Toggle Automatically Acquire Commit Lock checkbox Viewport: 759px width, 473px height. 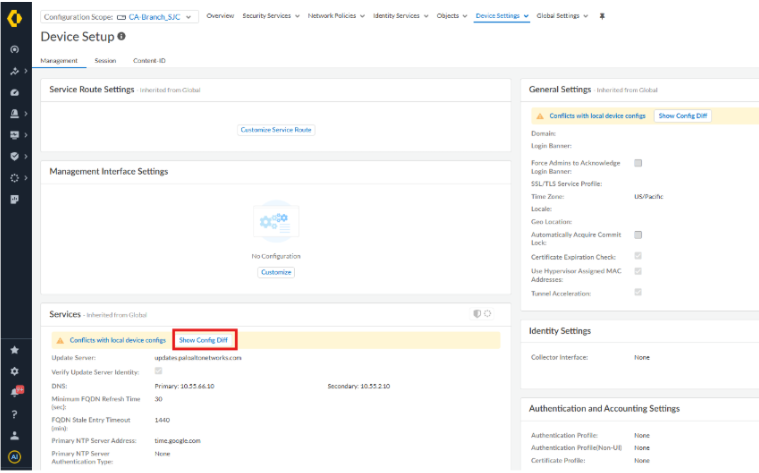(638, 235)
